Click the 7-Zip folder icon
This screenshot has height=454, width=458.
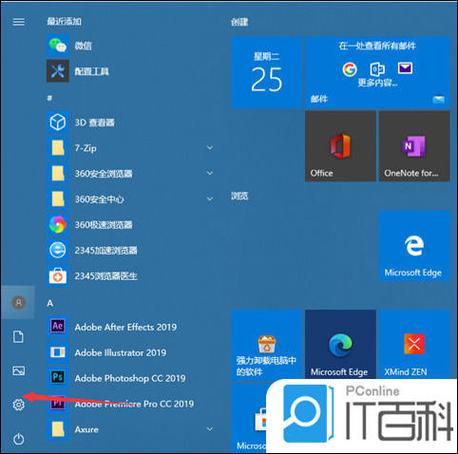pyautogui.click(x=58, y=148)
